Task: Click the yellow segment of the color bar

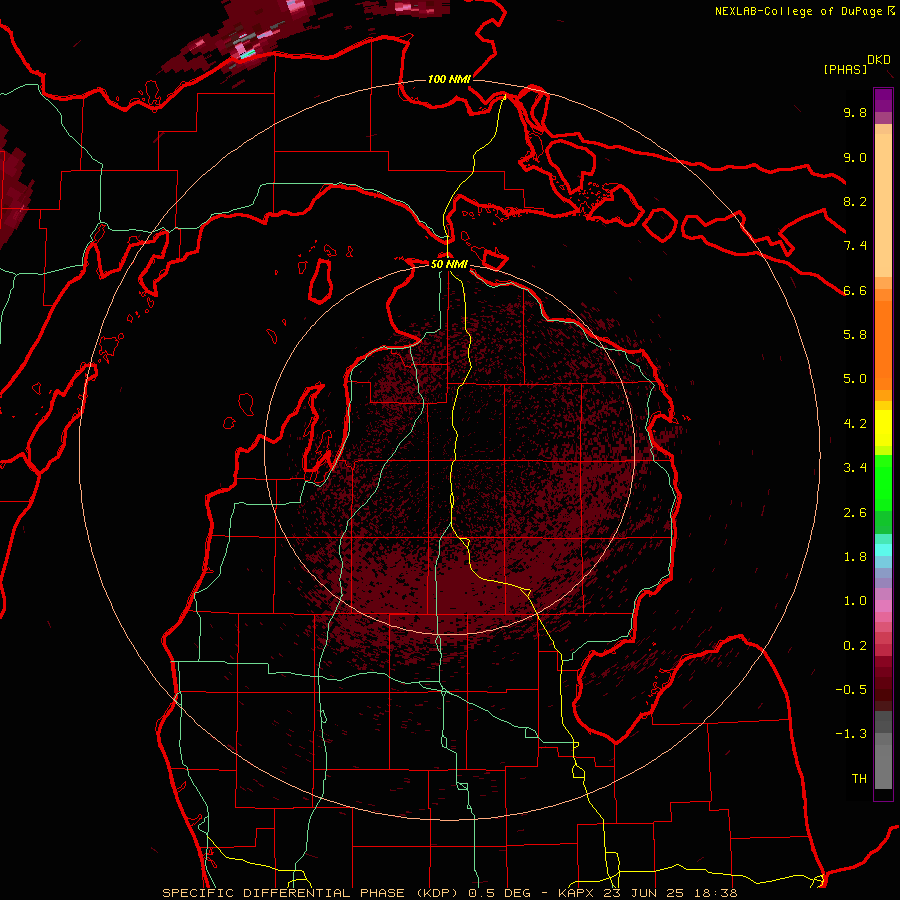Action: (x=883, y=428)
